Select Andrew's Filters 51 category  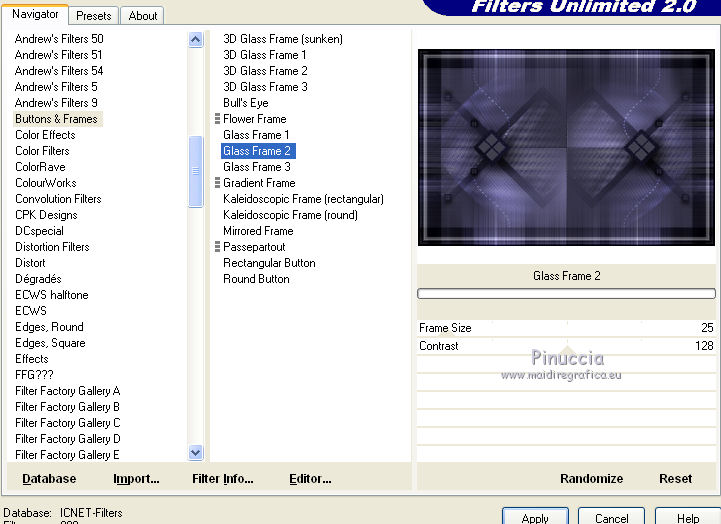click(58, 55)
